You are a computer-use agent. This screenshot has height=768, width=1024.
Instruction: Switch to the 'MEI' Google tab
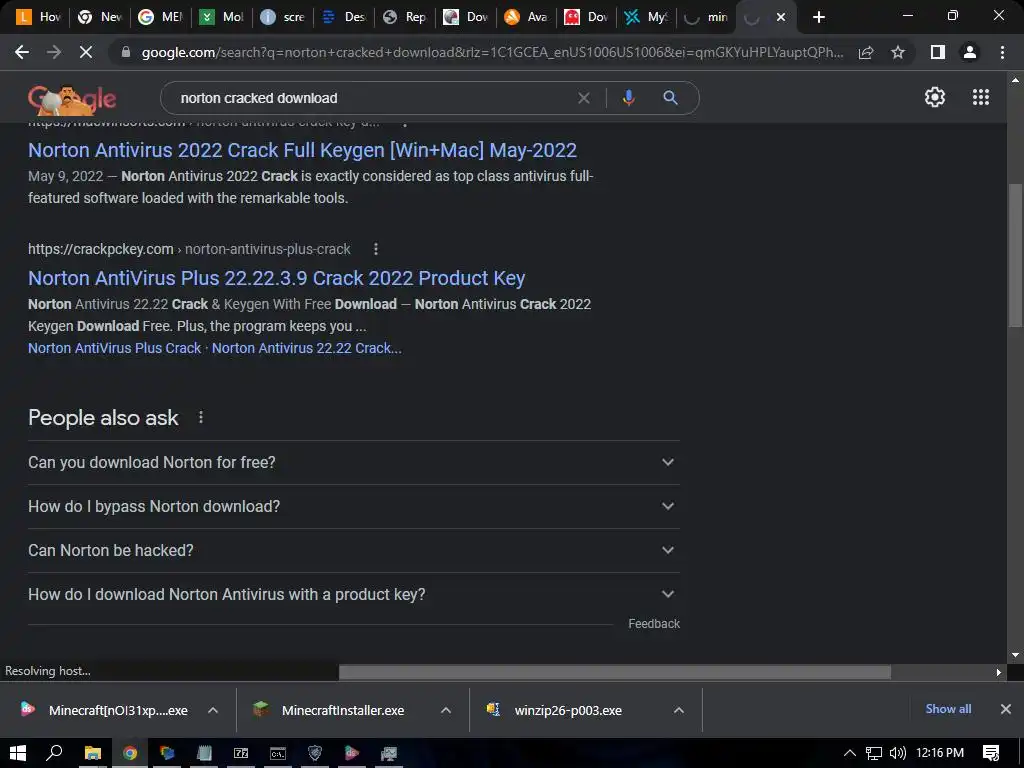pos(160,17)
